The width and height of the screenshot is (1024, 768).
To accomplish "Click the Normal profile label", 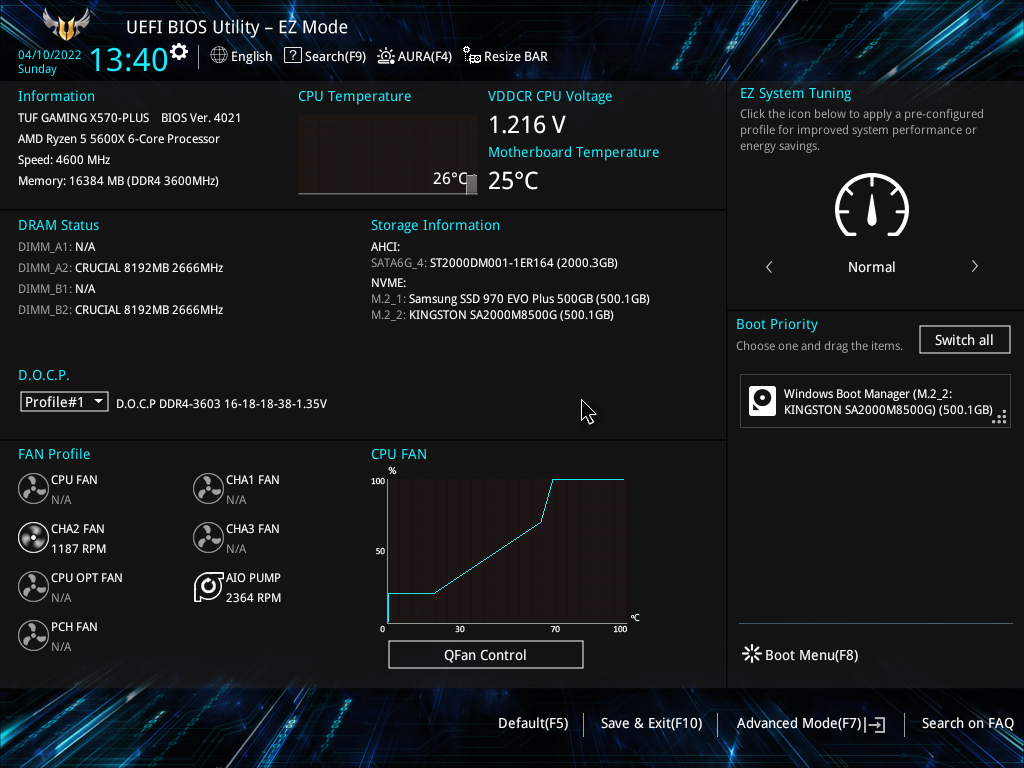I will coord(871,266).
